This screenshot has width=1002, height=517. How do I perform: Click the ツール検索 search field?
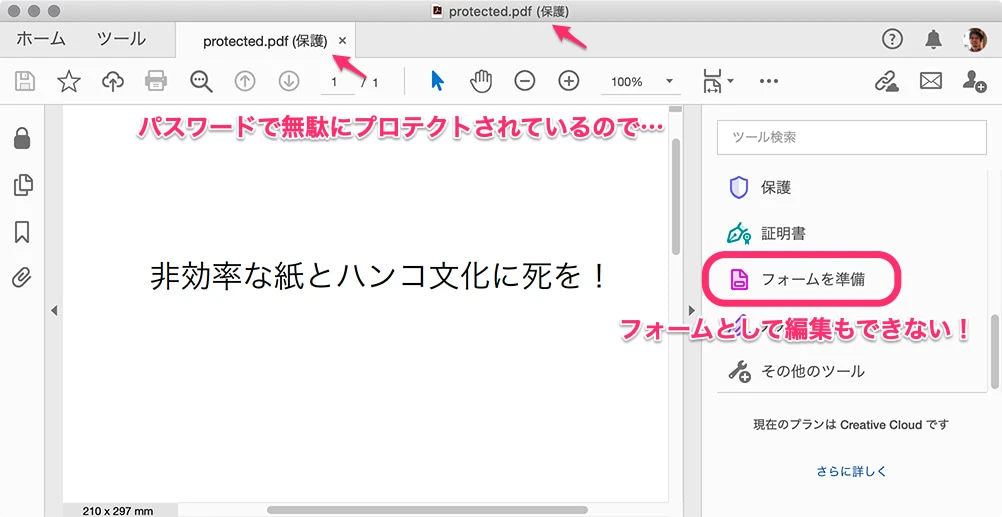point(851,137)
